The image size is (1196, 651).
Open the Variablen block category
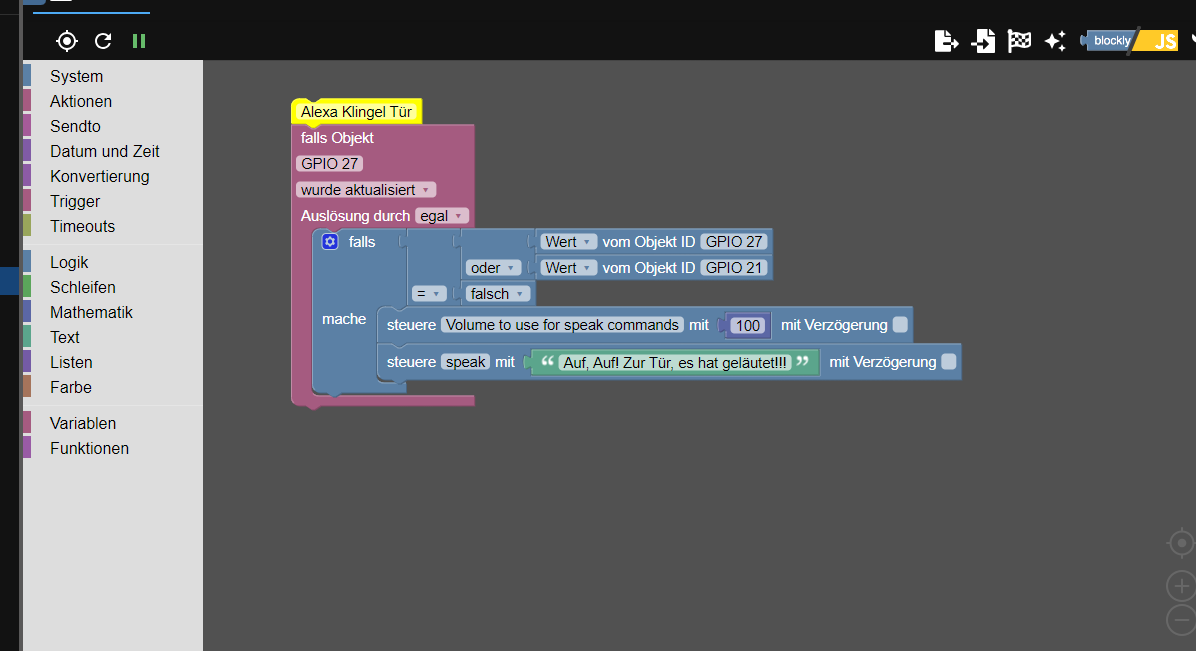pos(113,424)
